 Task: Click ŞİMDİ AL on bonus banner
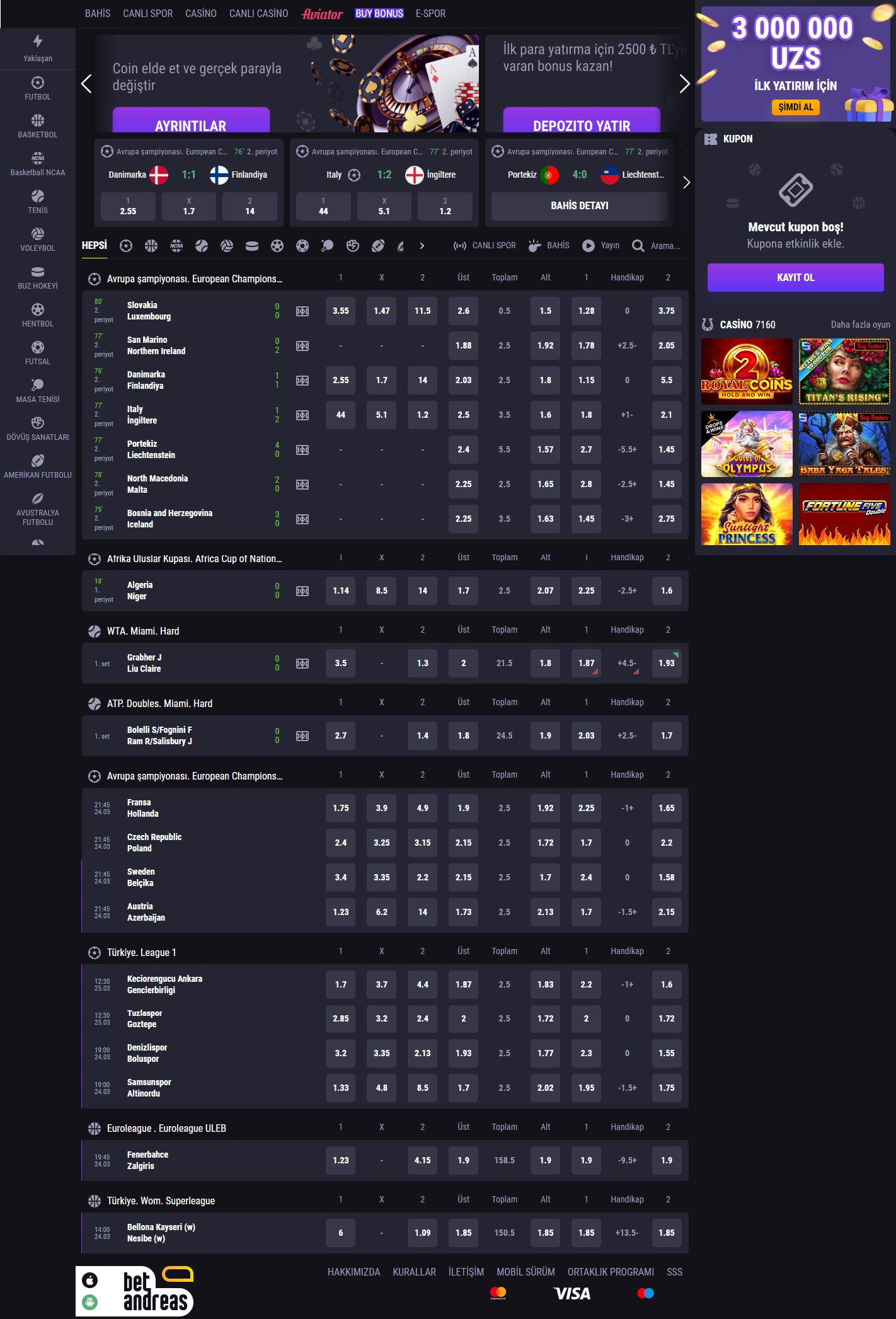point(795,107)
